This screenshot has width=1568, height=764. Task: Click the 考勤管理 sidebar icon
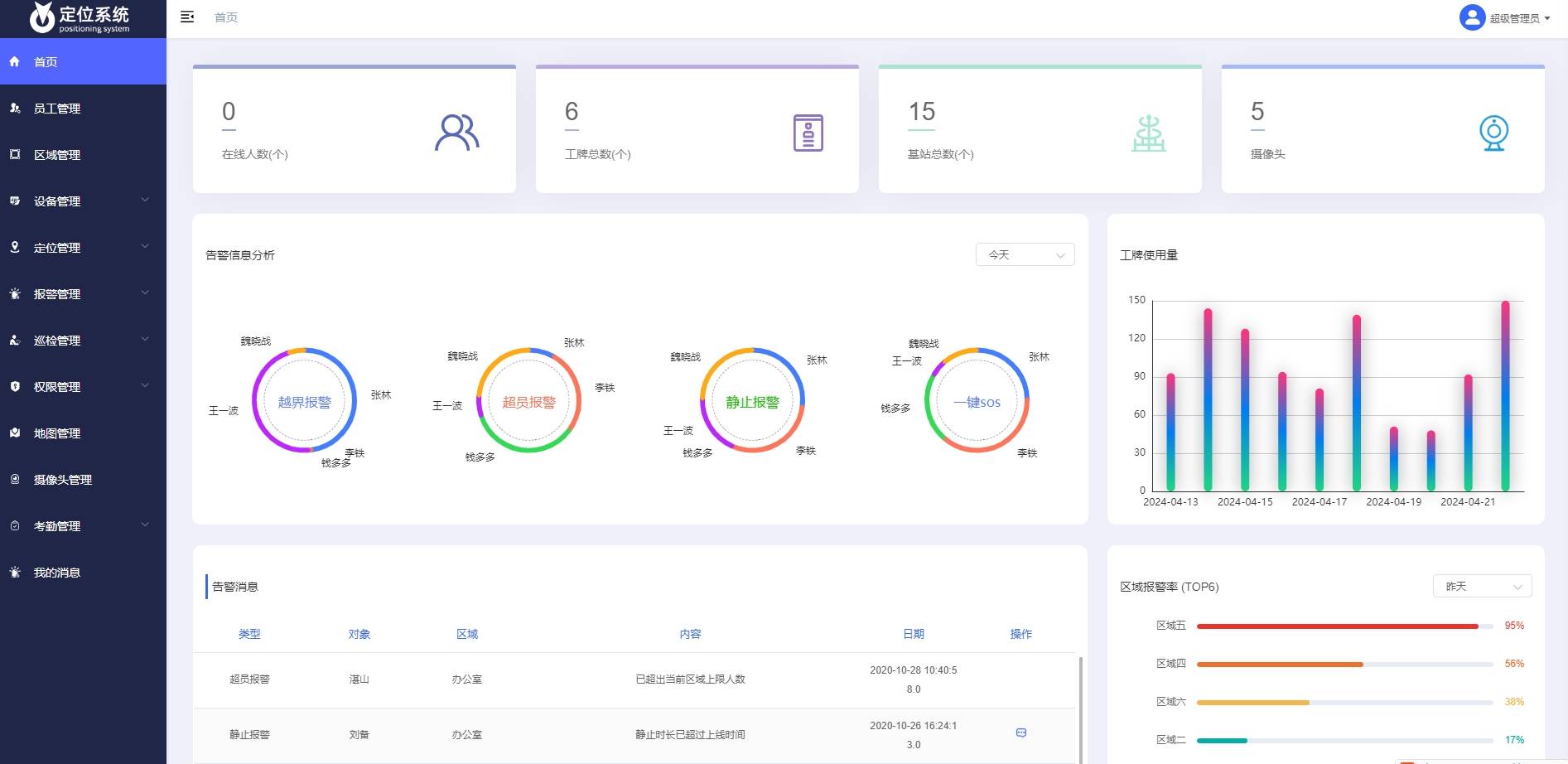tap(14, 525)
